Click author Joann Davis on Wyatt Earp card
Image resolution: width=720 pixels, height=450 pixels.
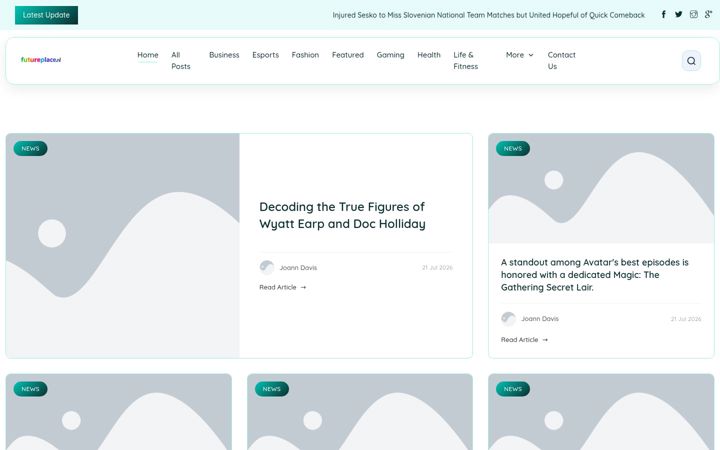[298, 268]
